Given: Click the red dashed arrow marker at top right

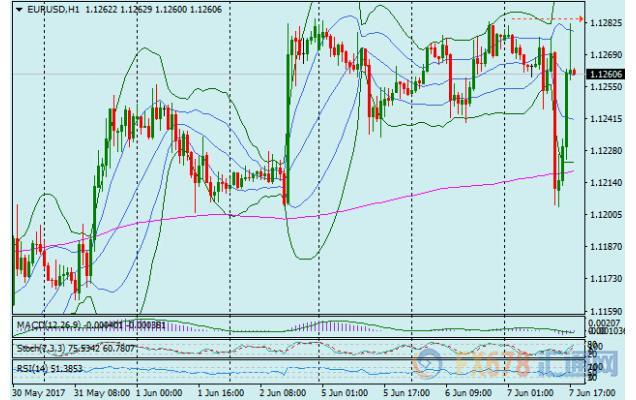Looking at the screenshot, I should [548, 19].
